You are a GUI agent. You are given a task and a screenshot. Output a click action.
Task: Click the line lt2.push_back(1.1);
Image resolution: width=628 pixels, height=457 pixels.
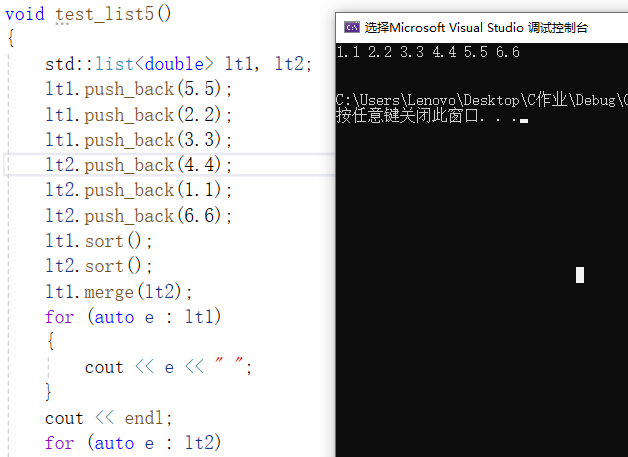point(138,190)
